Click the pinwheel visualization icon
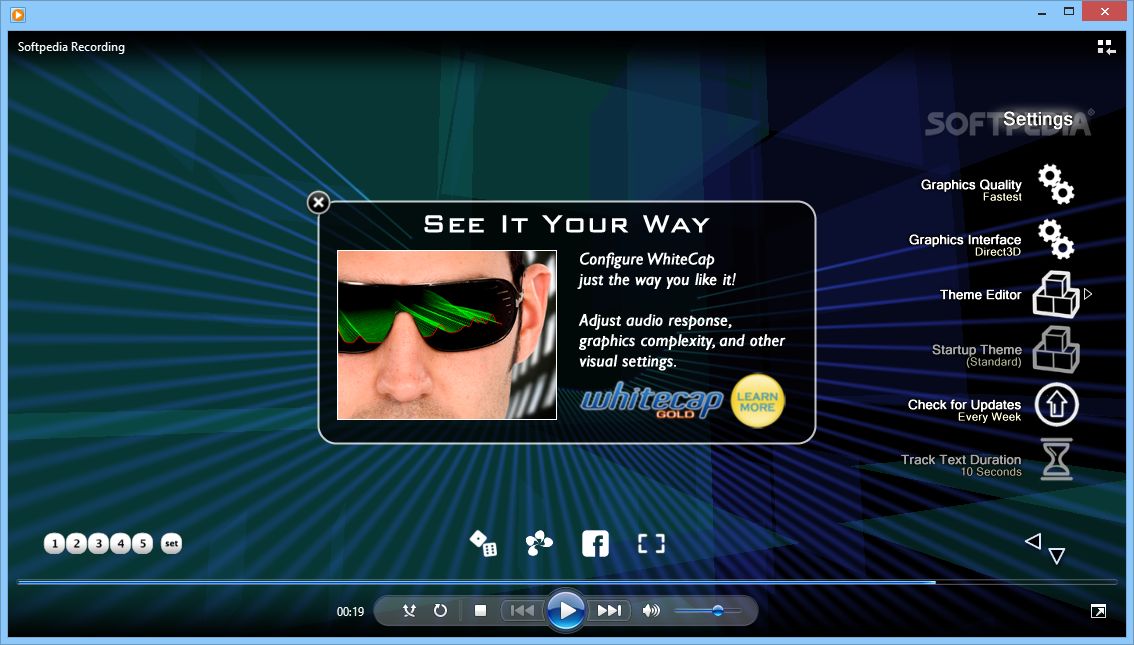1134x645 pixels. click(539, 543)
